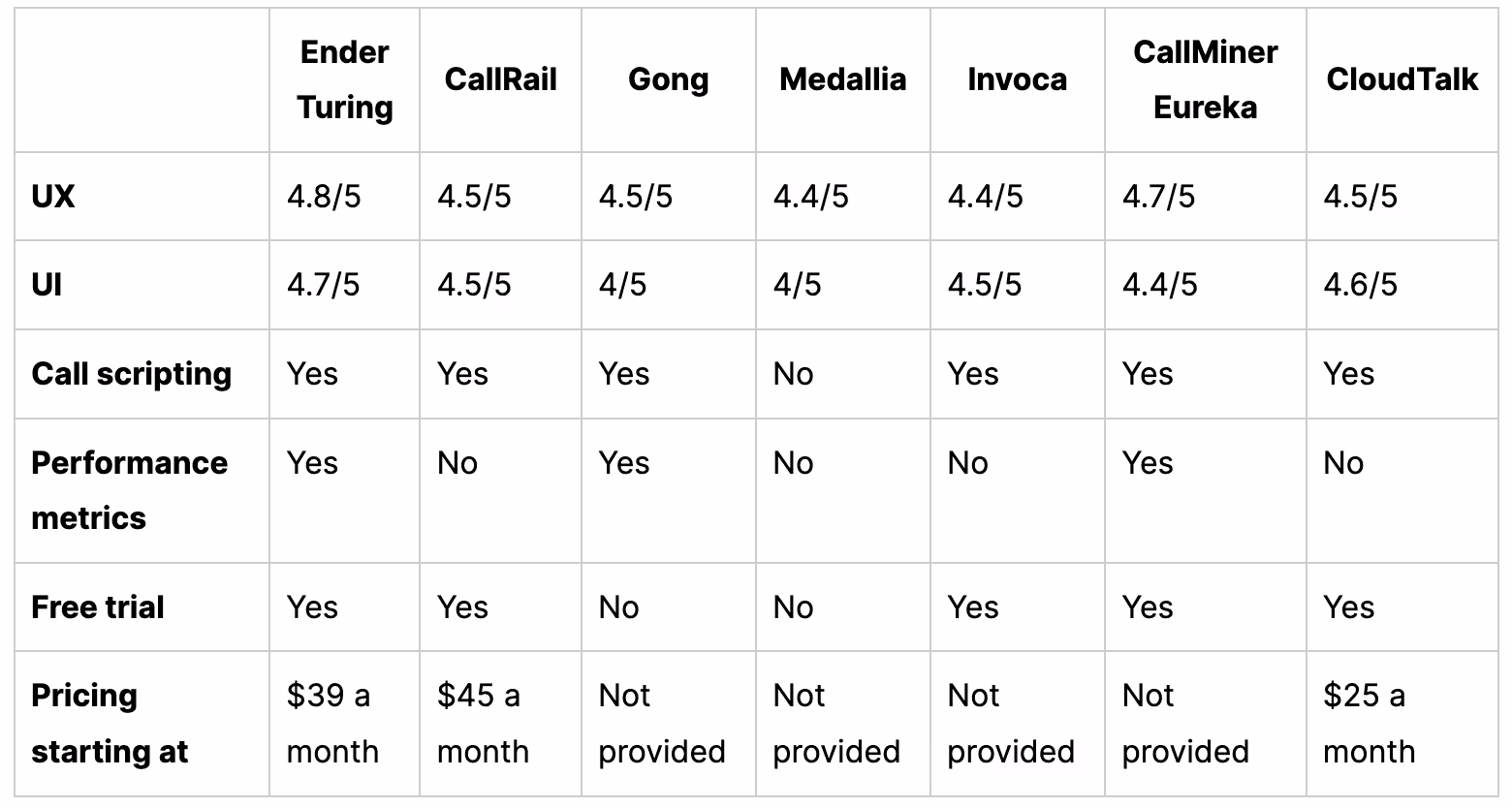Click the Invoca column header
This screenshot has width=1512, height=808.
1017,79
